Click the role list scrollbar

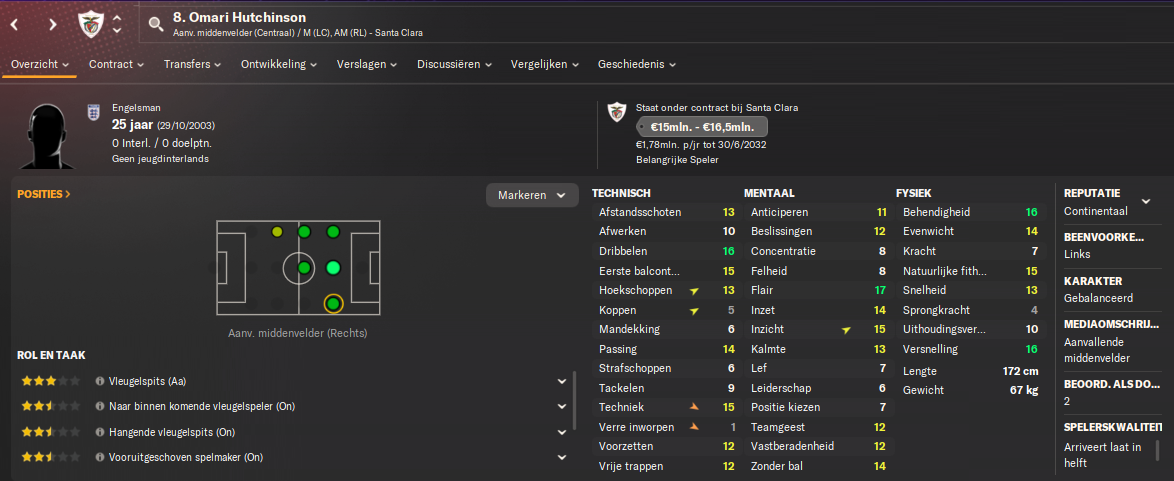coord(574,401)
